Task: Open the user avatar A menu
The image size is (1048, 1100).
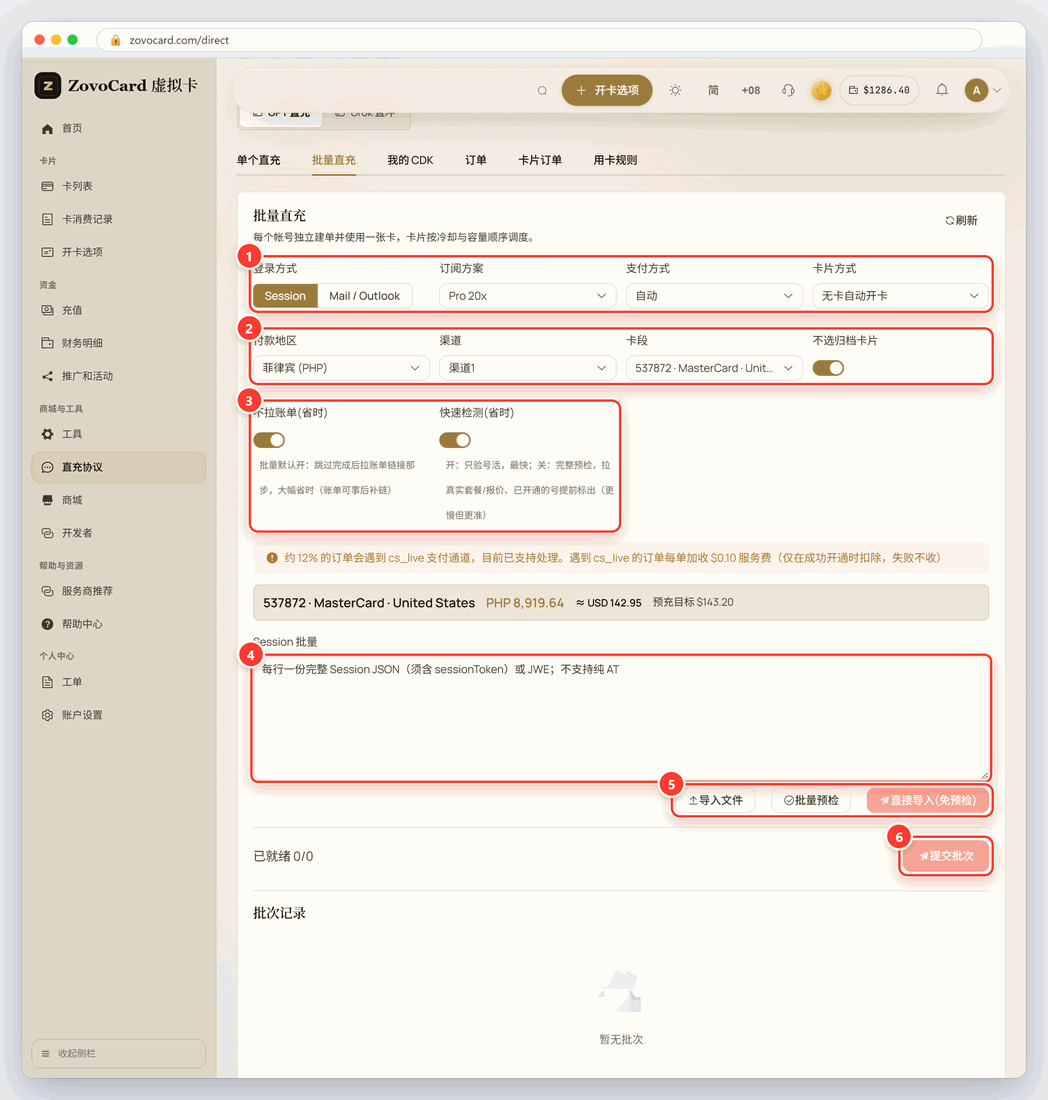Action: (976, 90)
